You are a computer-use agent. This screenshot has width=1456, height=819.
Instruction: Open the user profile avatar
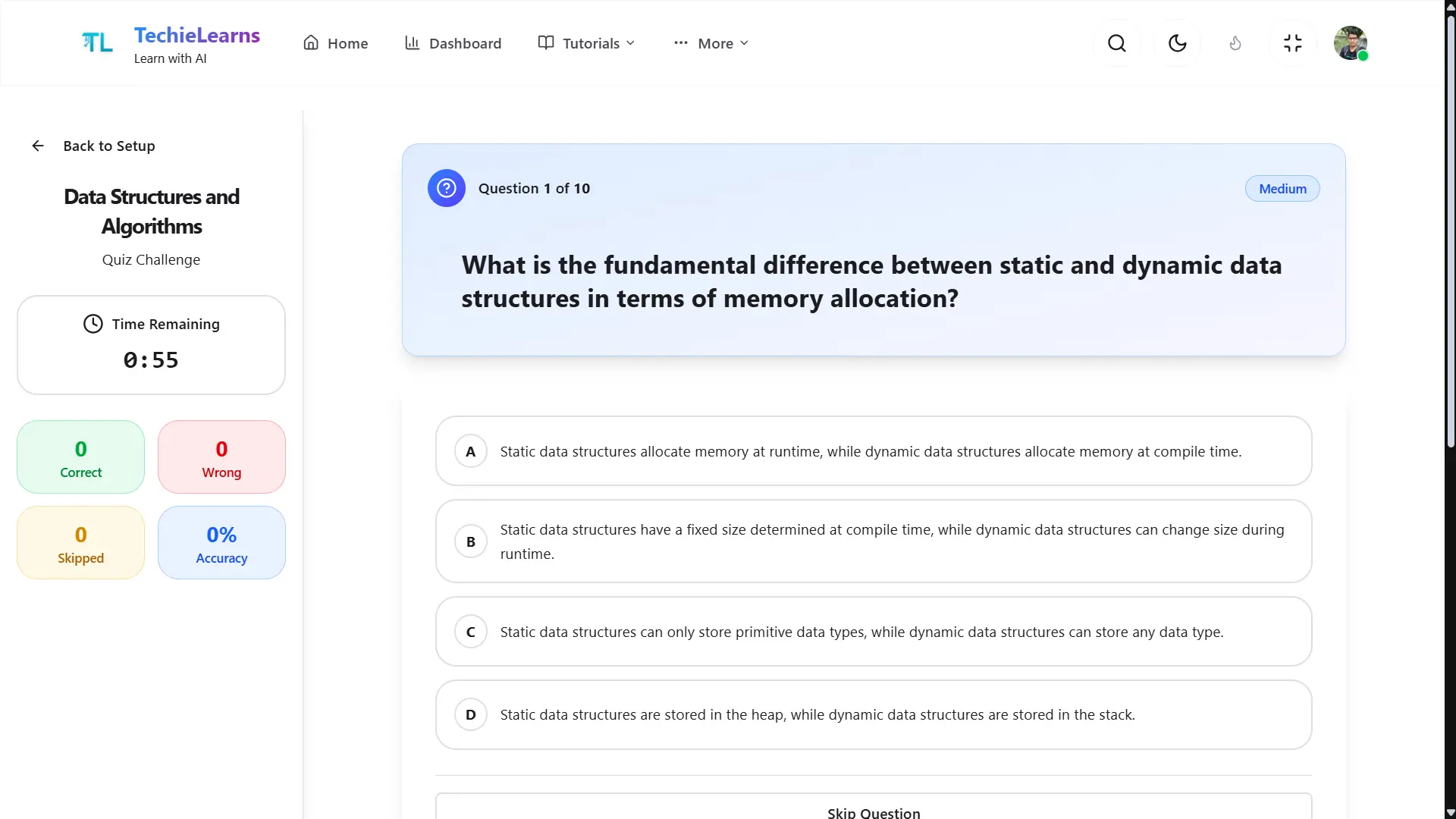click(x=1351, y=43)
